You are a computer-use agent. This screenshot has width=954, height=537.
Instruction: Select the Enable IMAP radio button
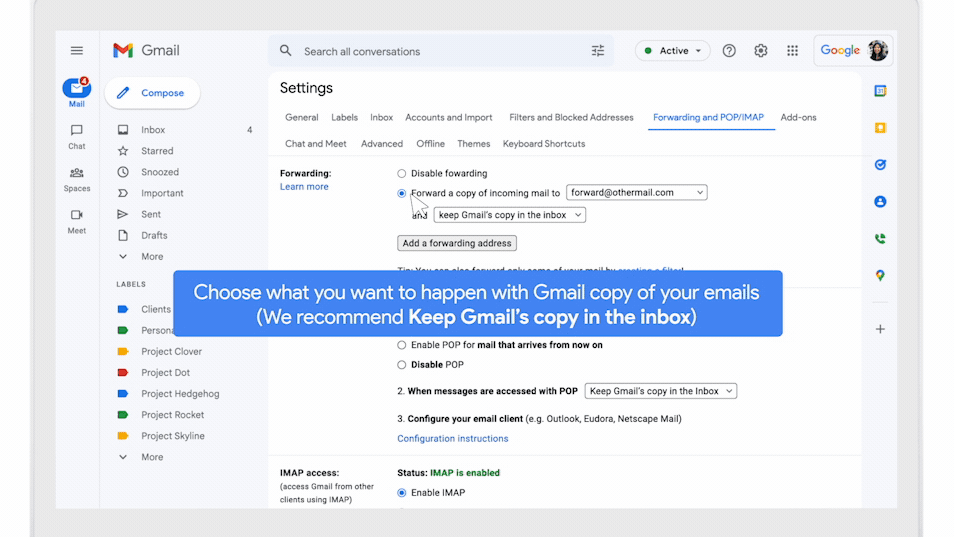(402, 493)
